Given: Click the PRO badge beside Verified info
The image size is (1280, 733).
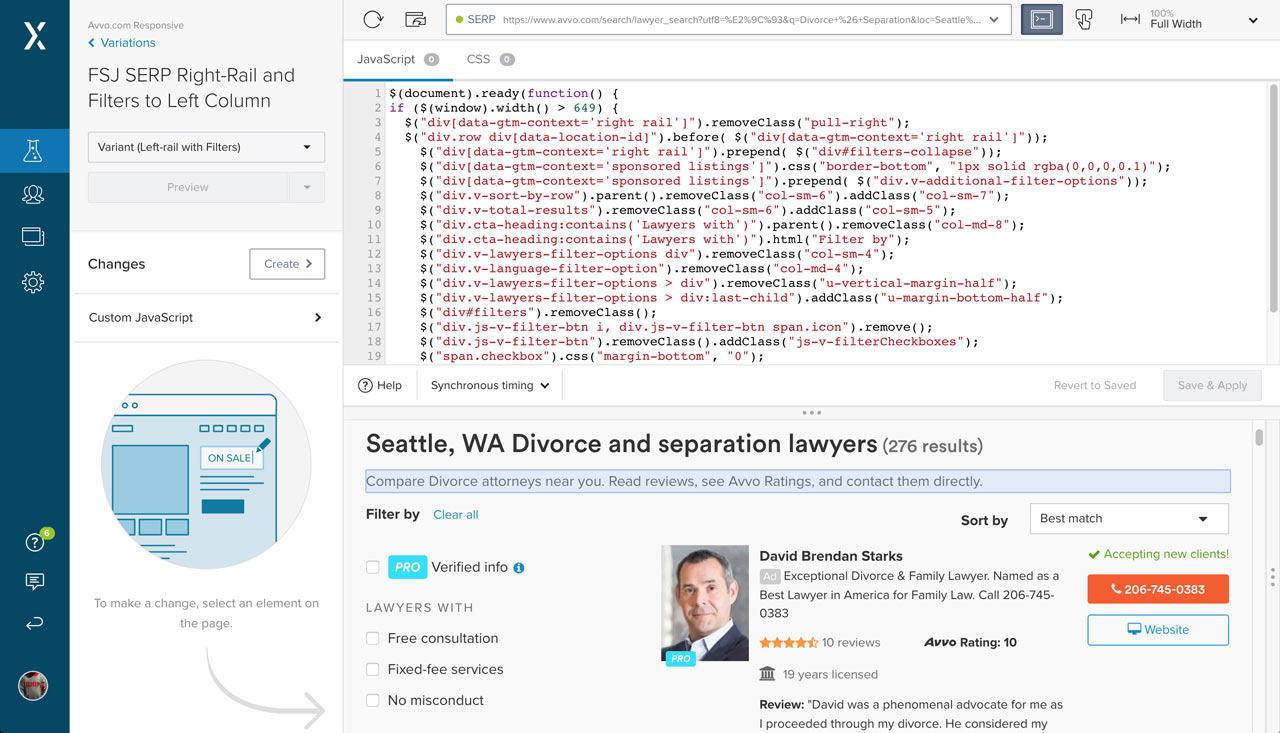Looking at the screenshot, I should point(407,567).
